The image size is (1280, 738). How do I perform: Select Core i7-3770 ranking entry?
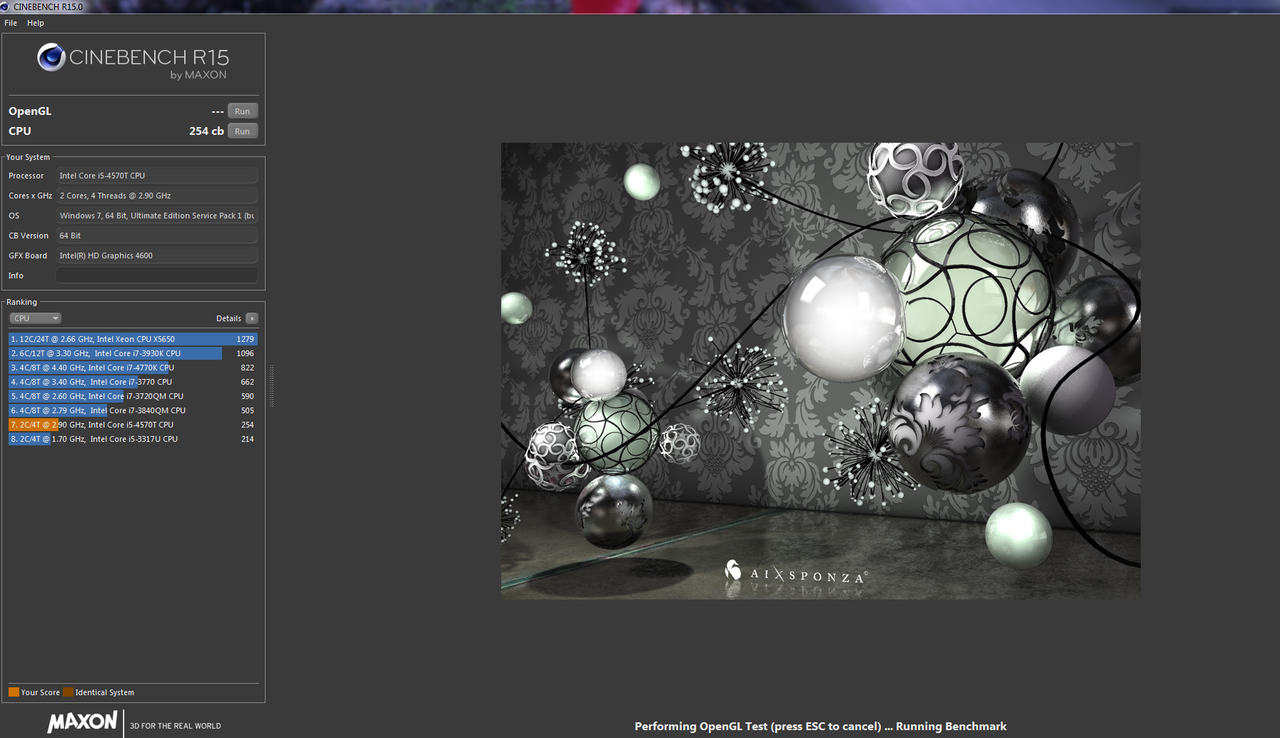[132, 382]
